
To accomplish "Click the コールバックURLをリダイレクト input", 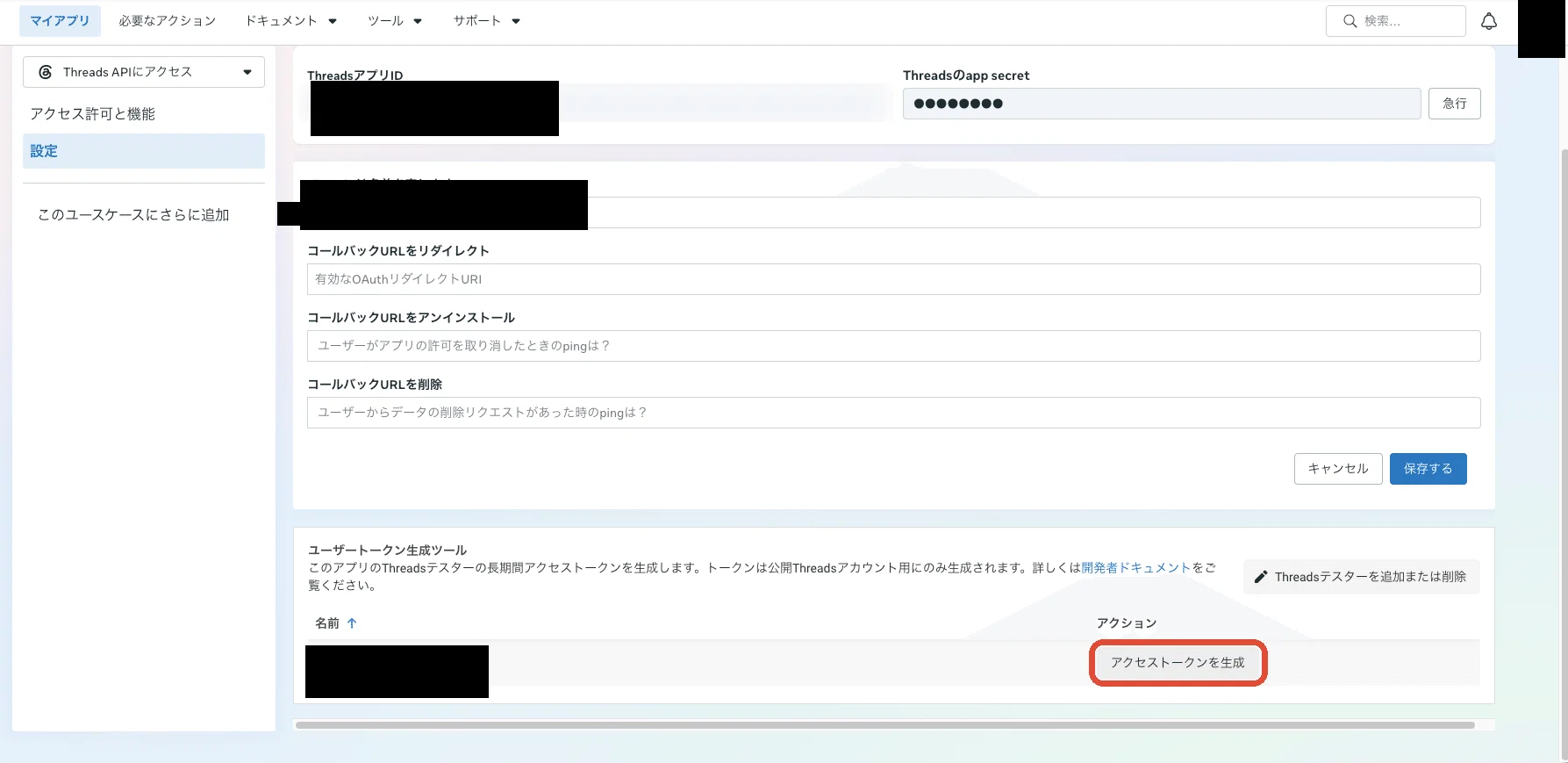I will click(893, 279).
